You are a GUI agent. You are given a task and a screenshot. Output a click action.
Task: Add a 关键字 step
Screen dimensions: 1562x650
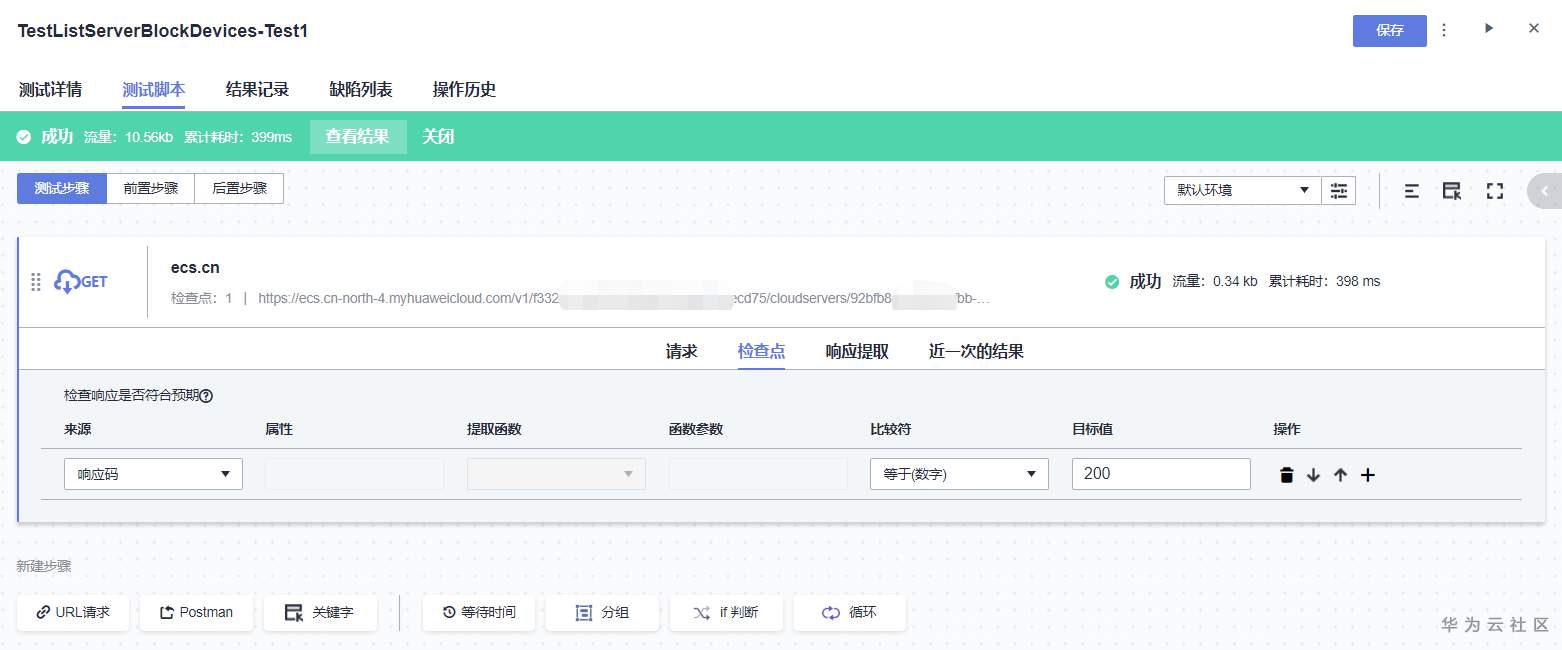click(x=320, y=612)
